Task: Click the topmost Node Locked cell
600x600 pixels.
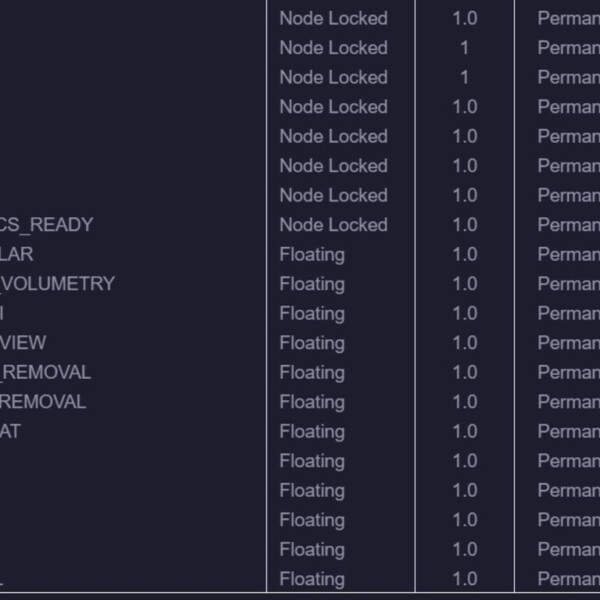Action: tap(333, 18)
